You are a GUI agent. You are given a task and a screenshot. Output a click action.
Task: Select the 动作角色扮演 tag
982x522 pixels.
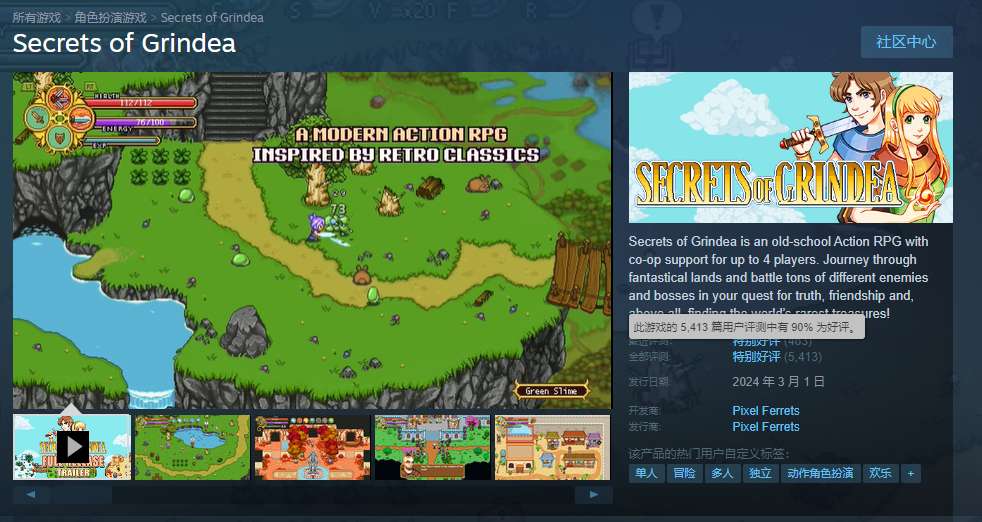[x=820, y=473]
